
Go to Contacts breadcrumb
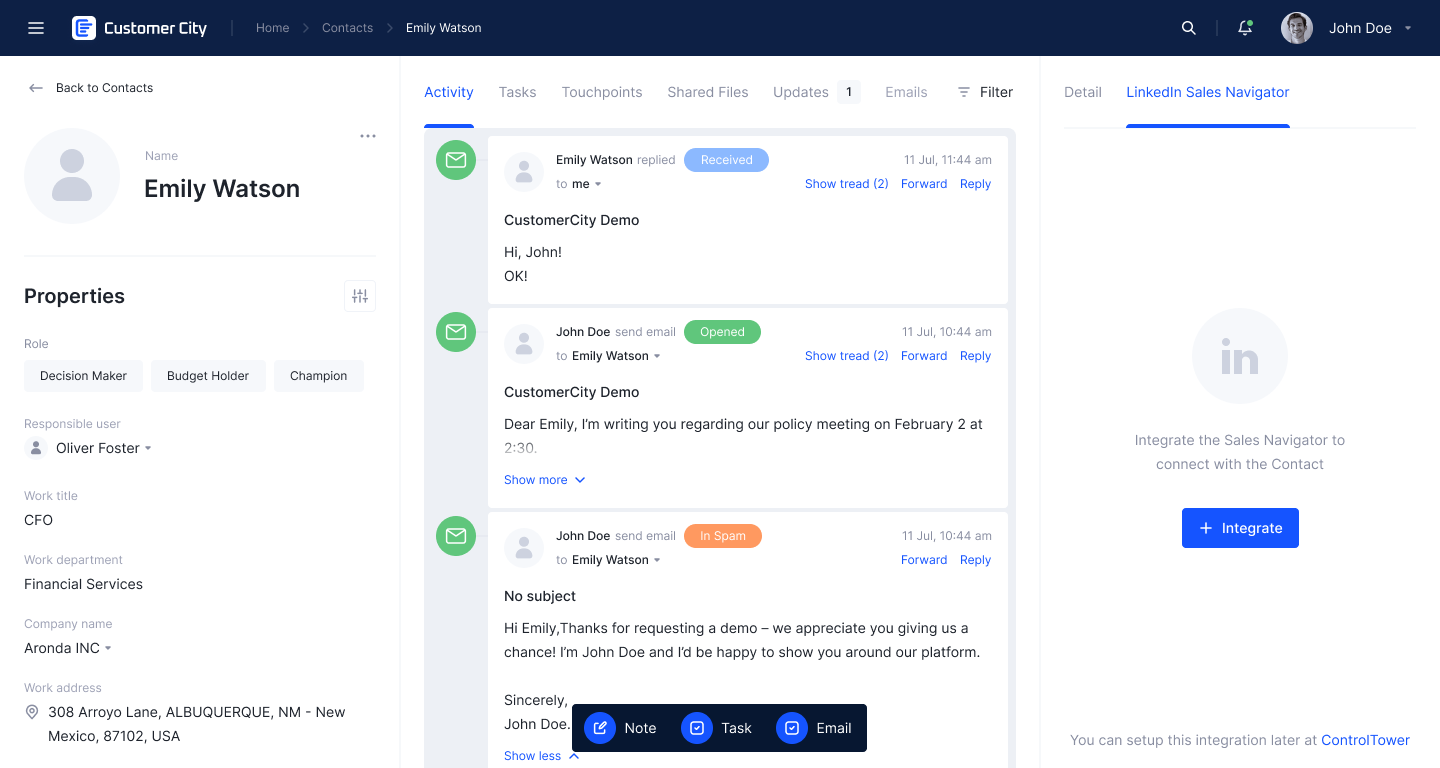click(347, 28)
